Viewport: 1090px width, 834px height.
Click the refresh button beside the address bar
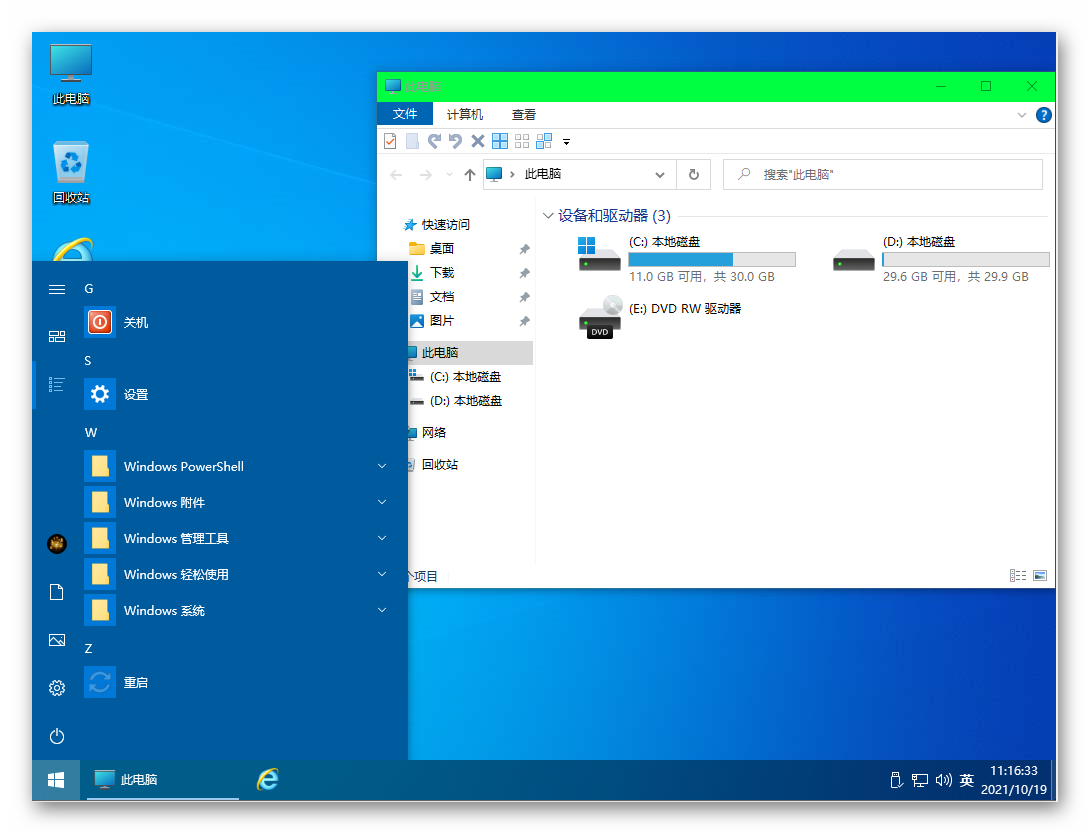coord(693,174)
